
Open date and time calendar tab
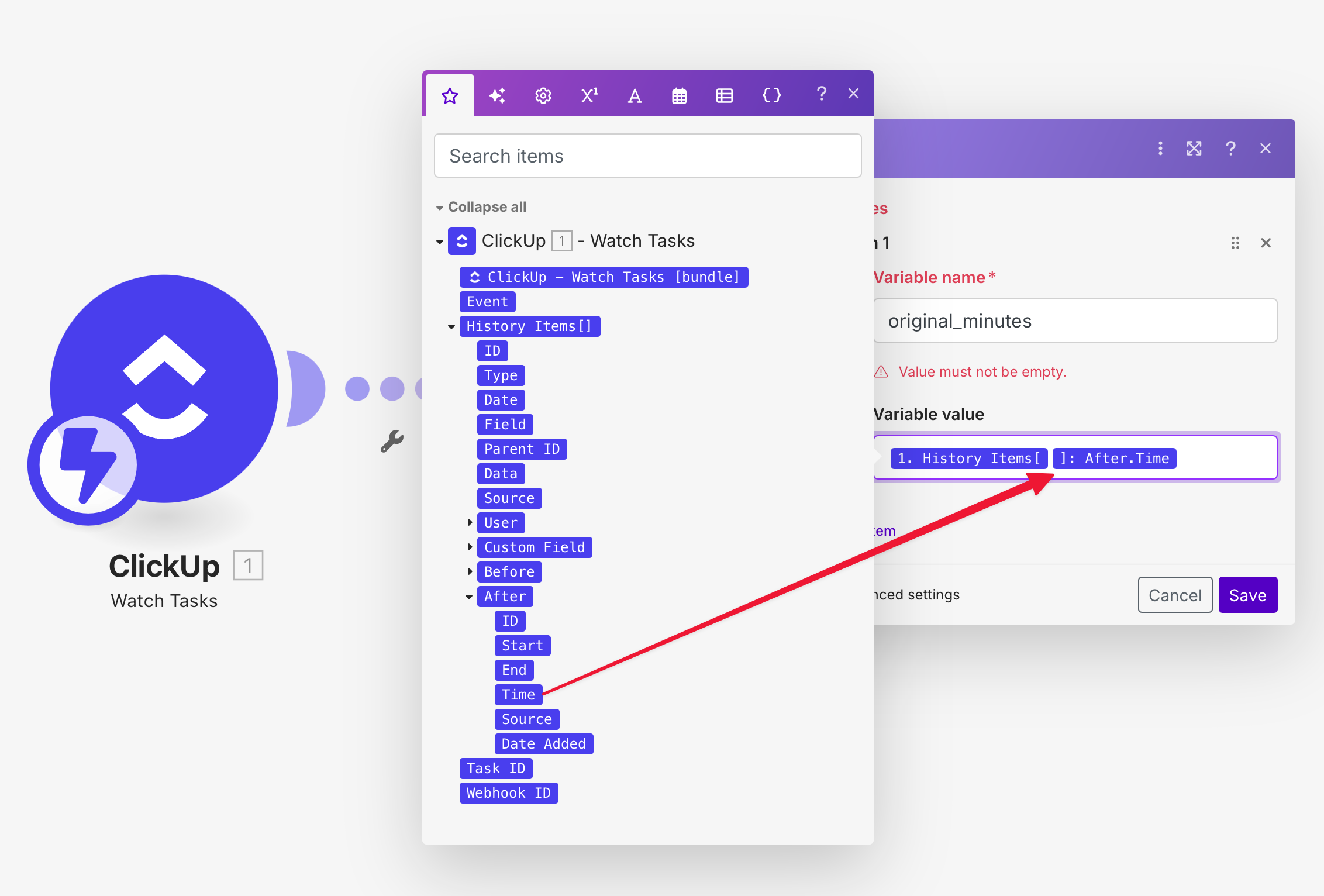pyautogui.click(x=679, y=95)
